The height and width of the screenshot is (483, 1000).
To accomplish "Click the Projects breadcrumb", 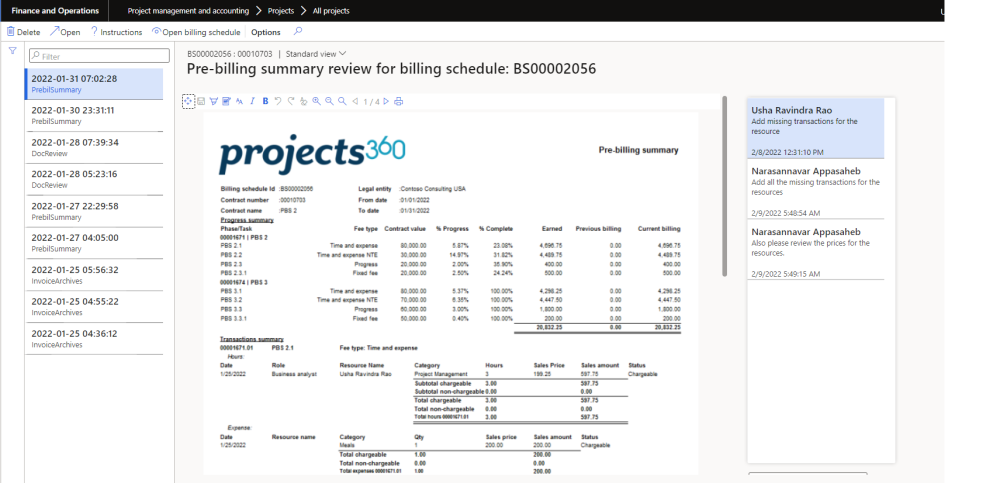I will pos(281,11).
